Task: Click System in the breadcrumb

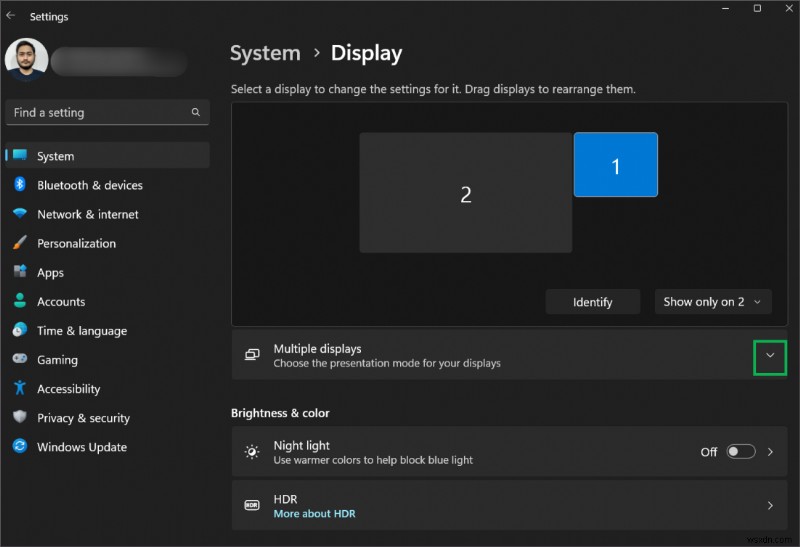Action: pyautogui.click(x=265, y=53)
